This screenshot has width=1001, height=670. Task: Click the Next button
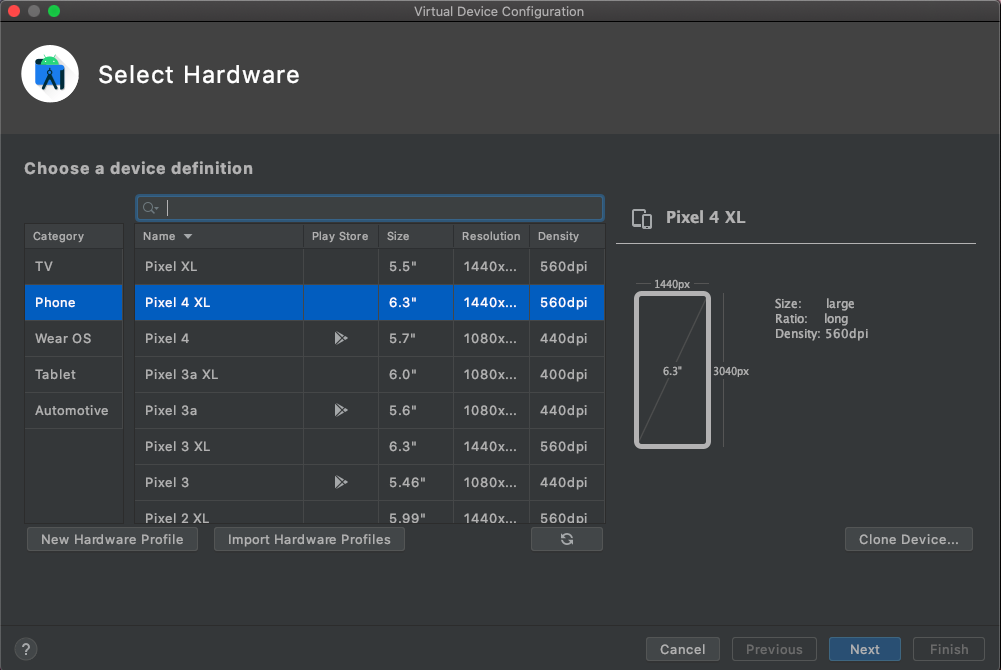coord(864,649)
